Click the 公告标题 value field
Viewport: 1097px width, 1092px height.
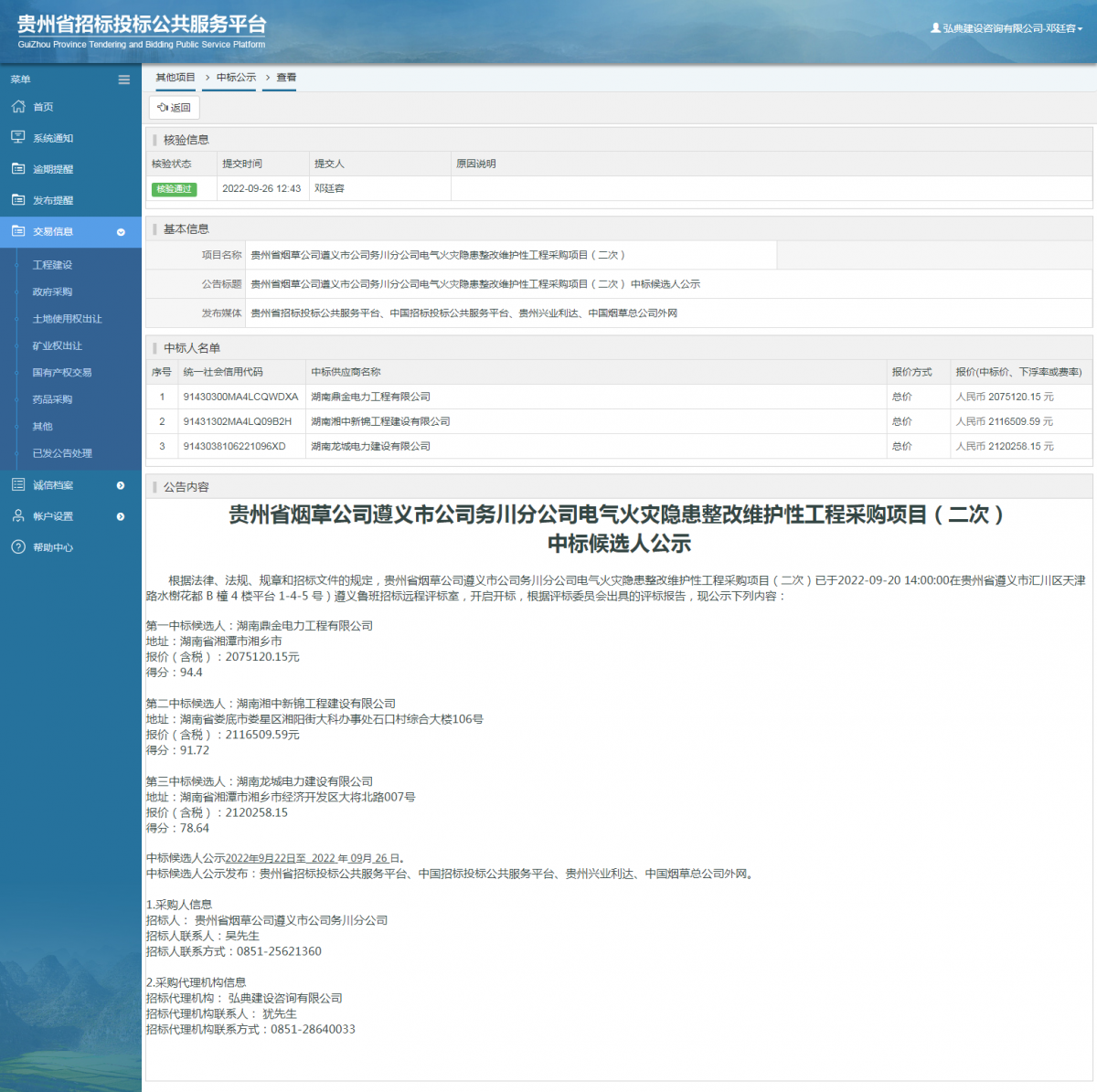pyautogui.click(x=668, y=284)
